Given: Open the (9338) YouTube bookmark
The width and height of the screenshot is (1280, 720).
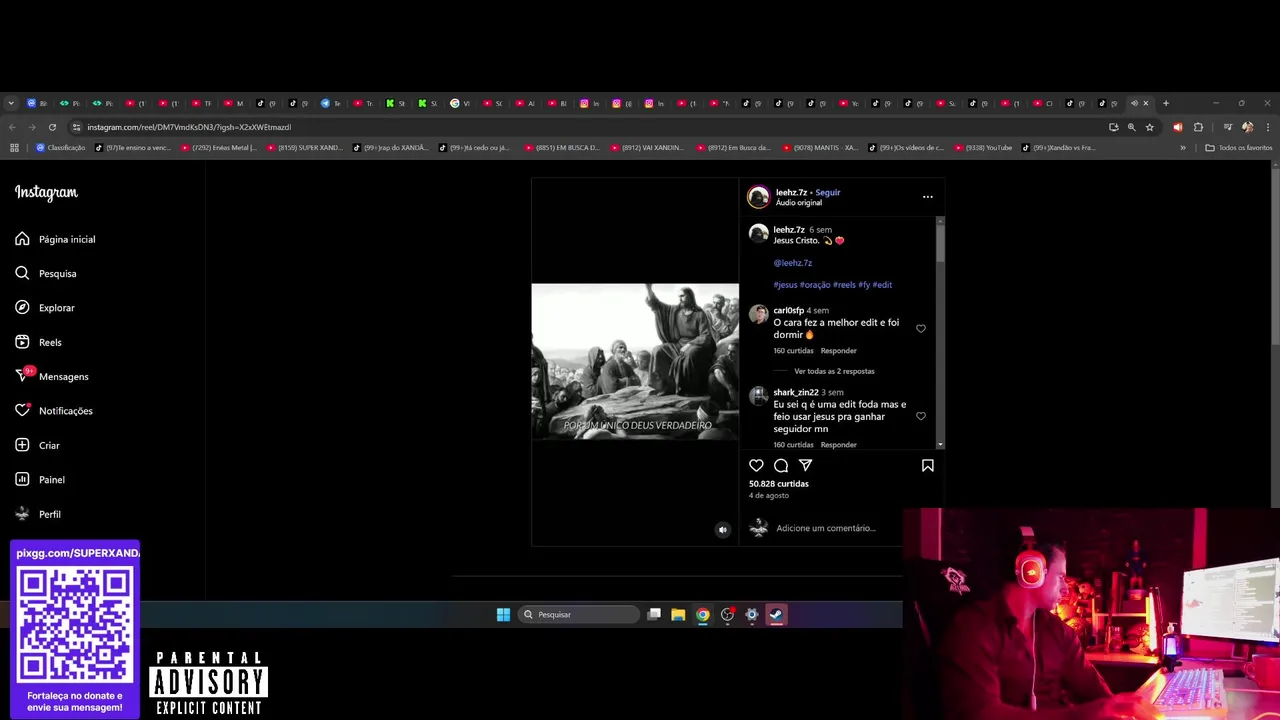Looking at the screenshot, I should pyautogui.click(x=983, y=148).
